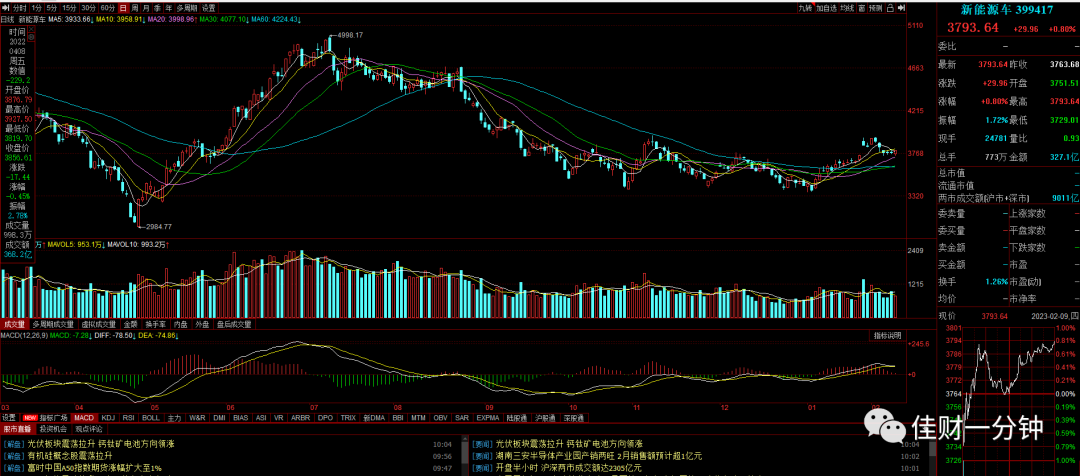Click the collapse arrow icon at toolbar start
The image size is (1080, 476).
pos(6,8)
